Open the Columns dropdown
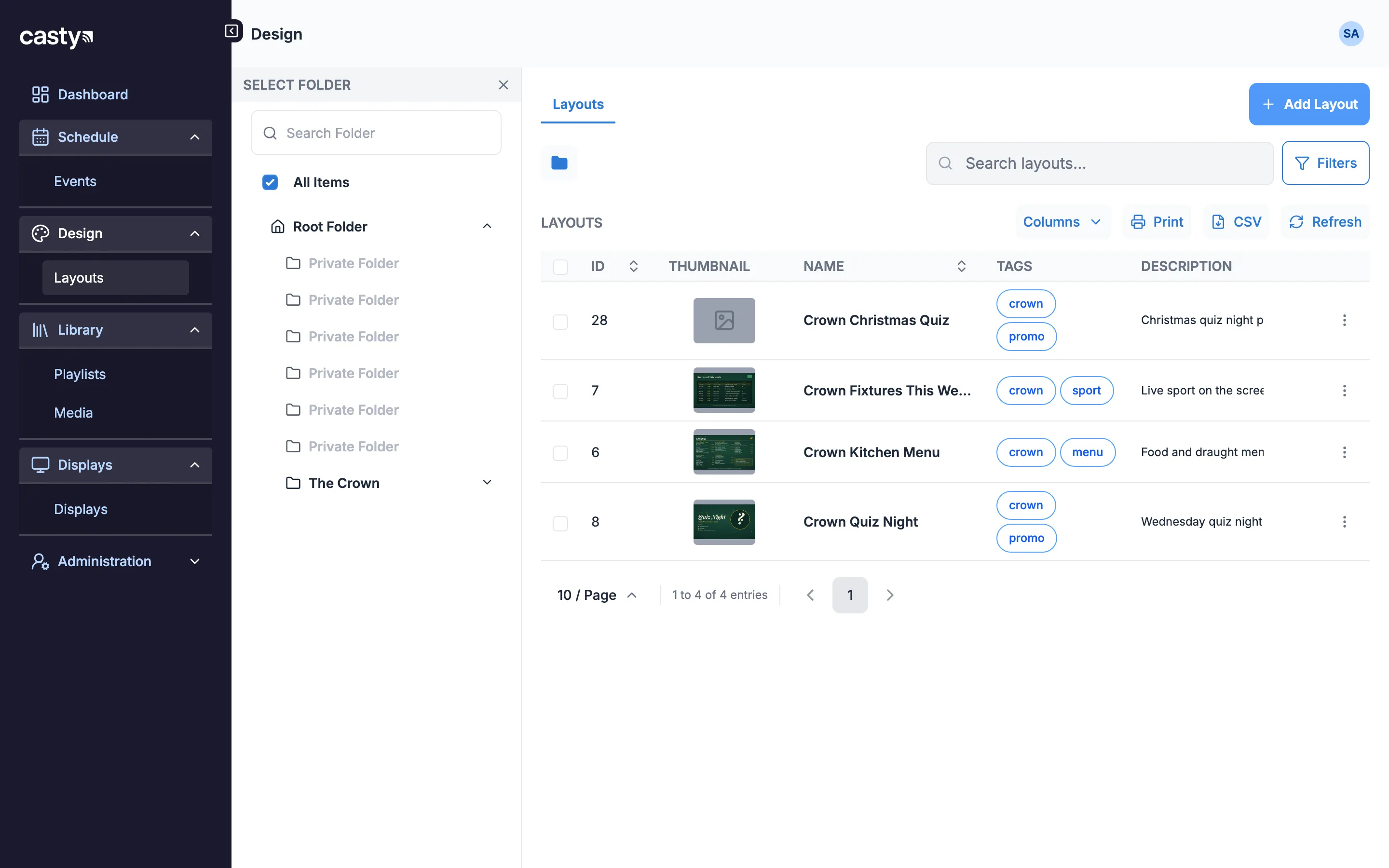This screenshot has height=868, width=1389. point(1062,222)
